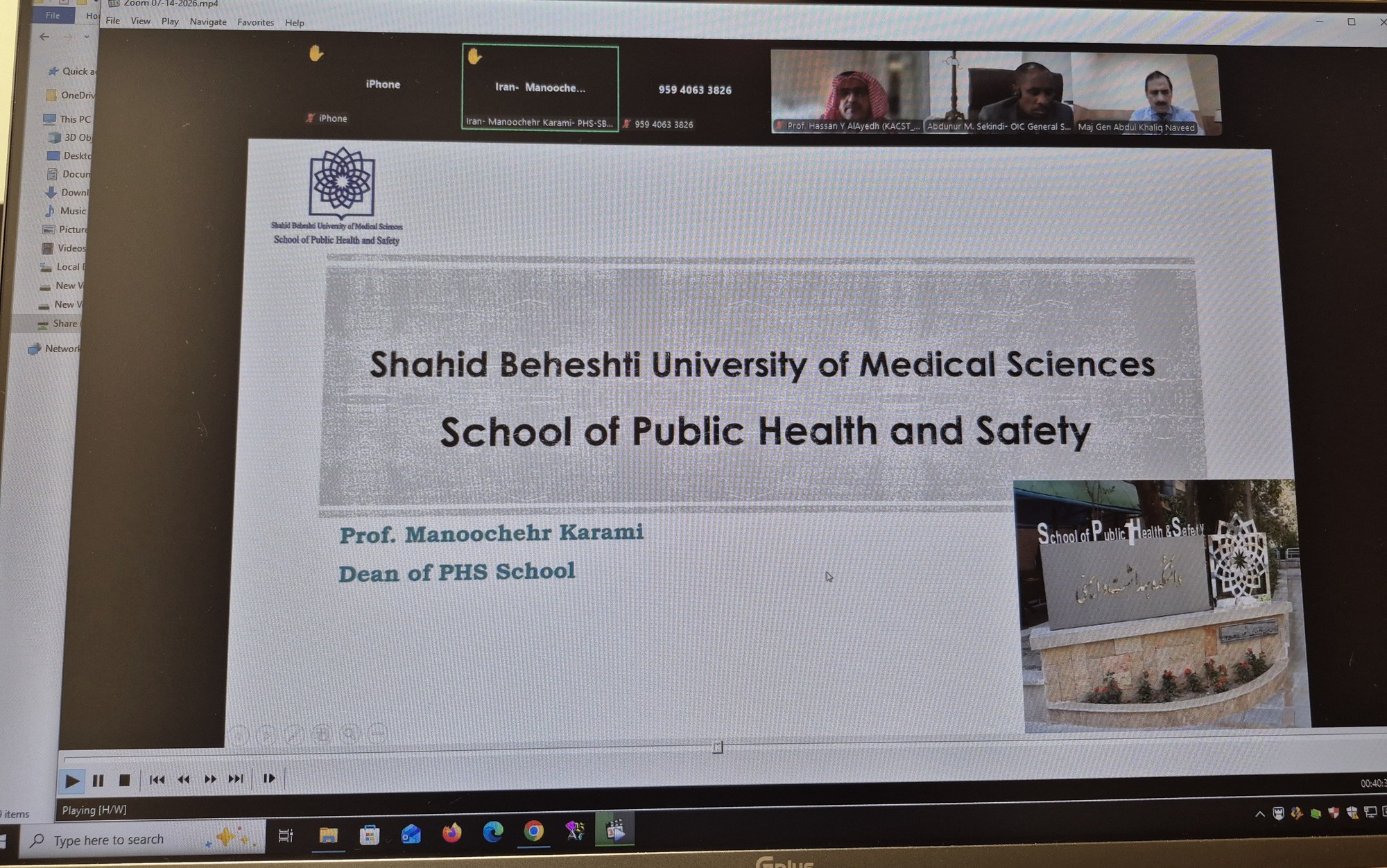Open the font app icon on taskbar

[x=575, y=830]
